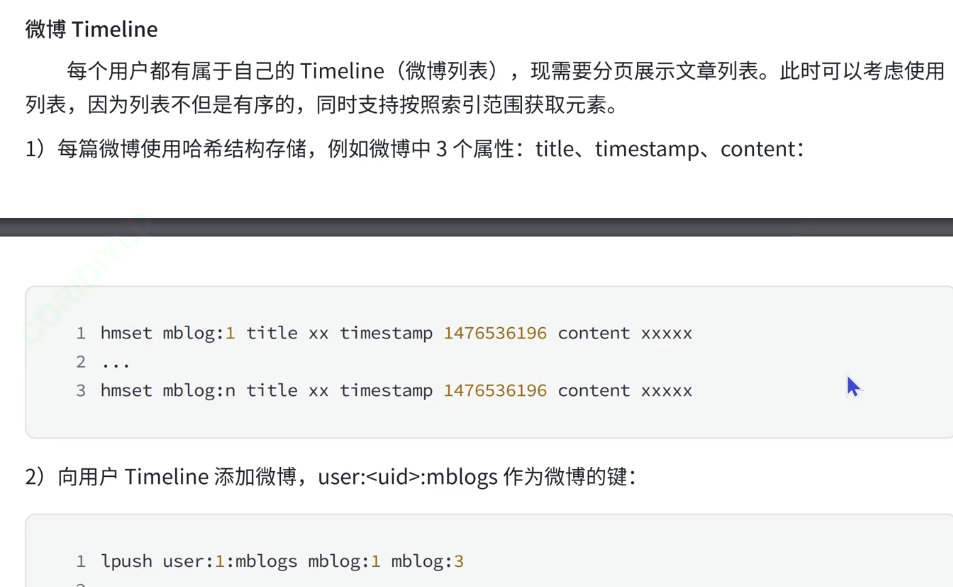Click 'timestamp' in the step 1 attribute list

tap(647, 149)
